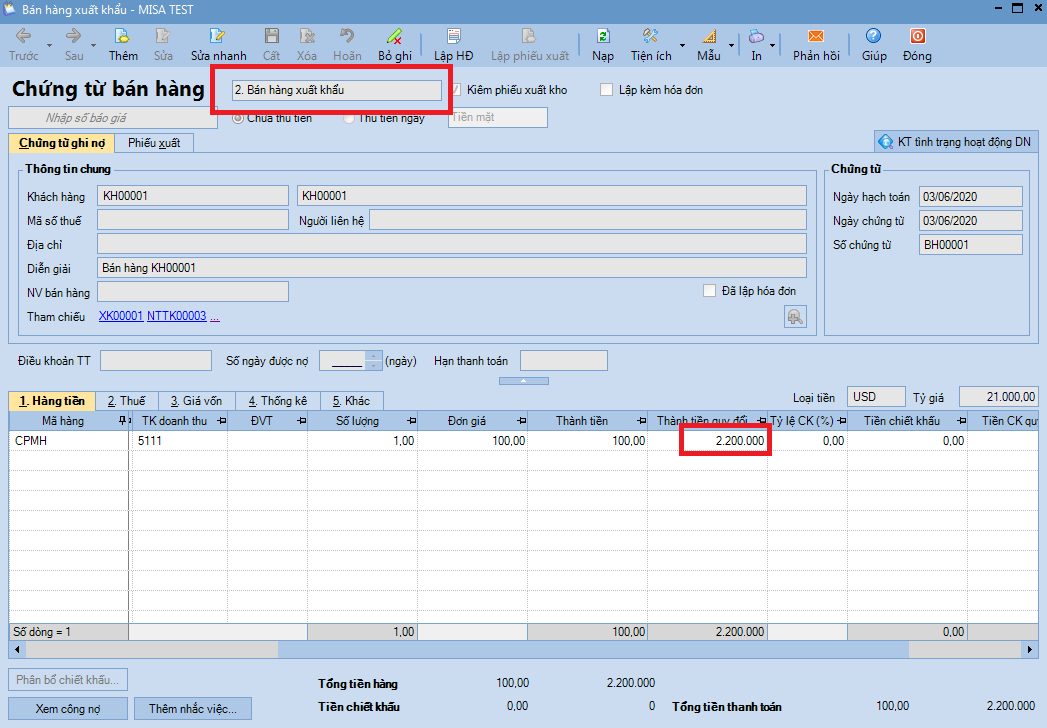The image size is (1047, 728).
Task: Open Loại tiền USD currency box
Action: [876, 397]
